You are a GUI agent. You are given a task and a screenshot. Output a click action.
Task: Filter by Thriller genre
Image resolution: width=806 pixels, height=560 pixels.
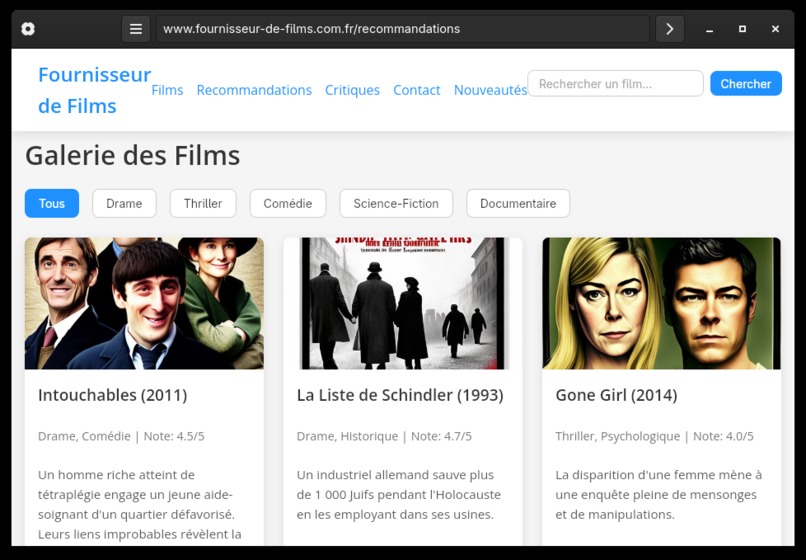[x=203, y=203]
